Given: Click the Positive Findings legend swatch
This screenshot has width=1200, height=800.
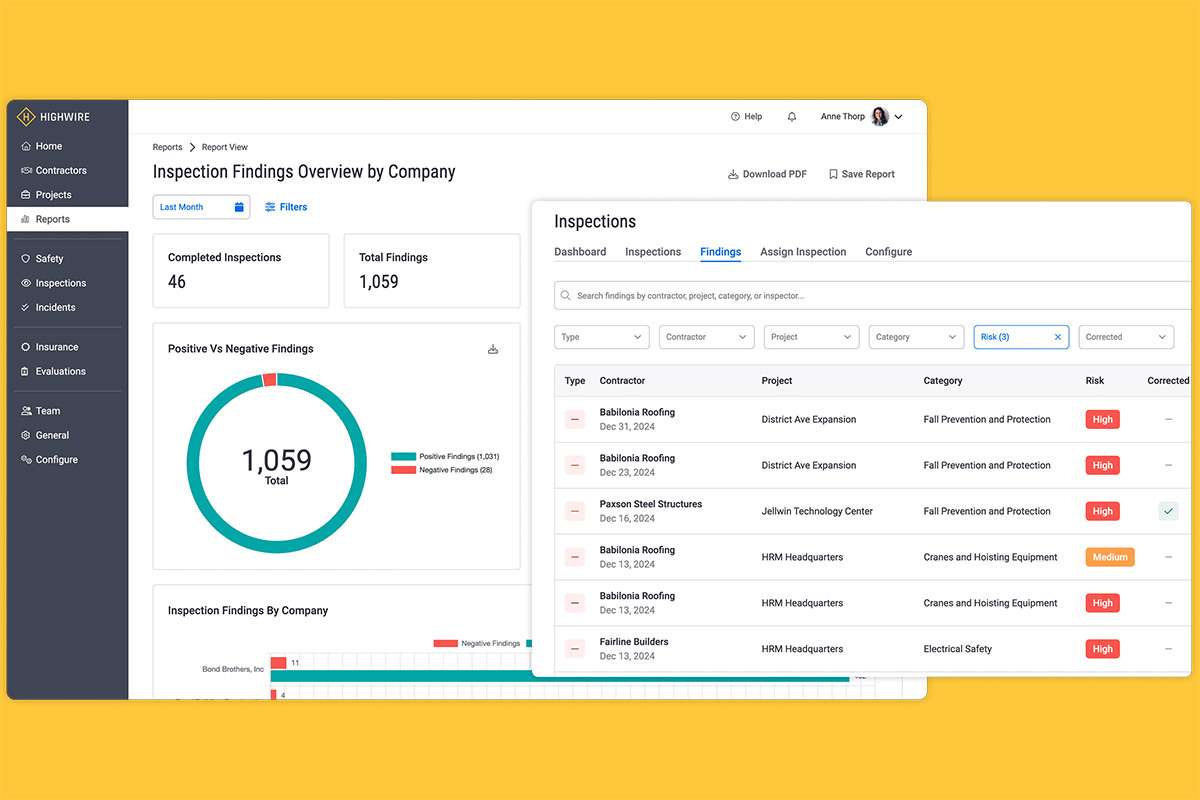Looking at the screenshot, I should pos(403,456).
